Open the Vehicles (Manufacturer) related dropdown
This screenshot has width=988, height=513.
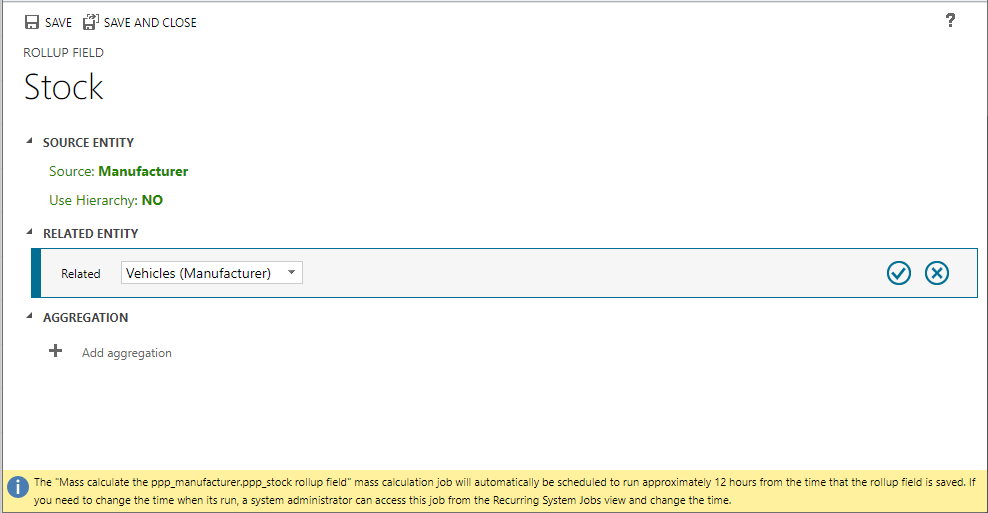click(x=211, y=273)
